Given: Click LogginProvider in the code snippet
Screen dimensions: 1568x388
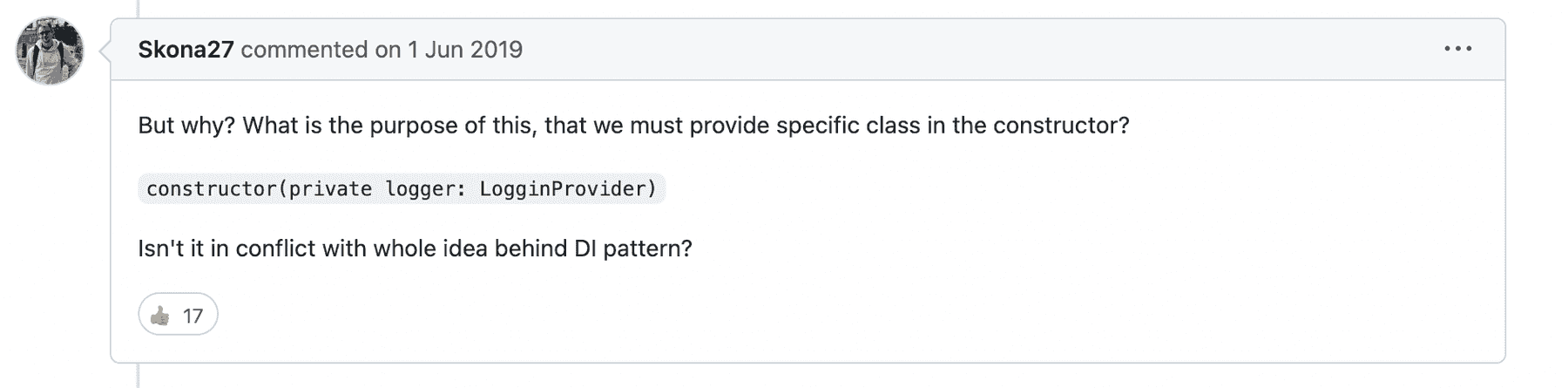Looking at the screenshot, I should pos(564,189).
